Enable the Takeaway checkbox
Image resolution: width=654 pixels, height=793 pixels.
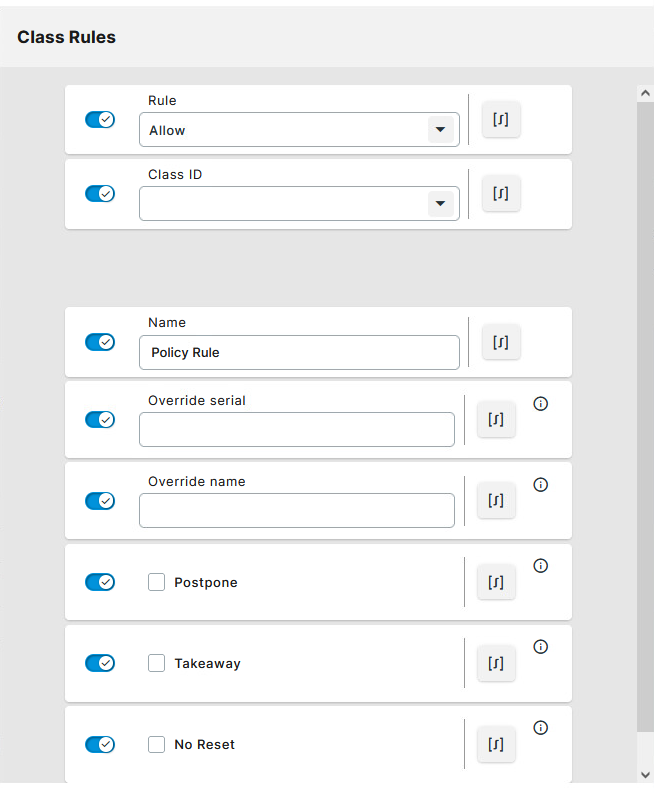click(x=156, y=663)
